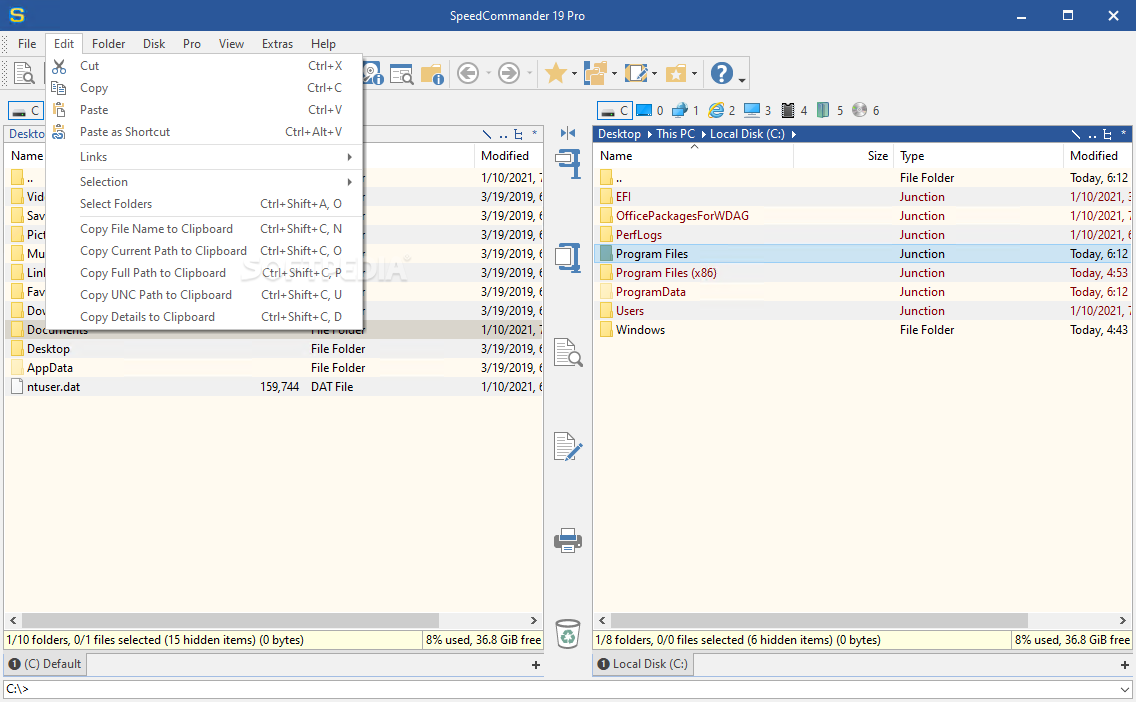Add new tab in right pane
The height and width of the screenshot is (702, 1136).
(x=1124, y=664)
